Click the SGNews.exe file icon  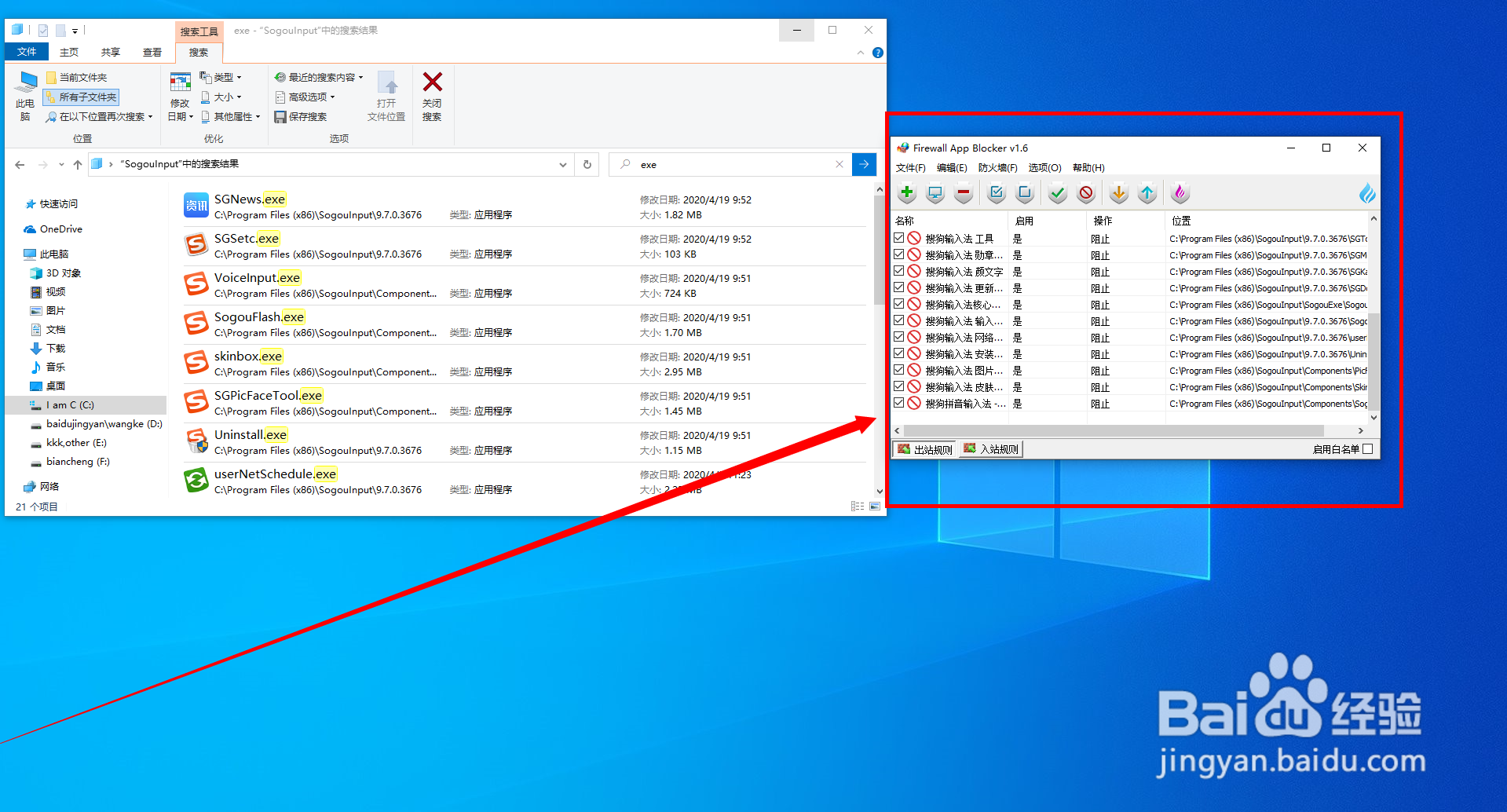(196, 206)
